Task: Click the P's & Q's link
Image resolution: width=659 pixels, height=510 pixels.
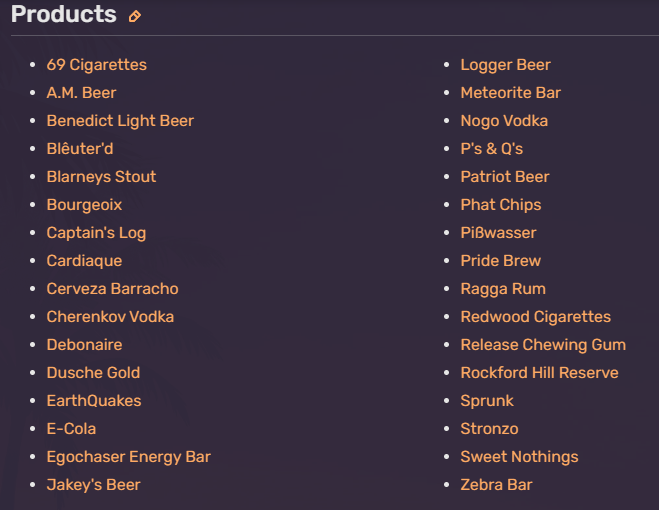Action: [x=492, y=148]
